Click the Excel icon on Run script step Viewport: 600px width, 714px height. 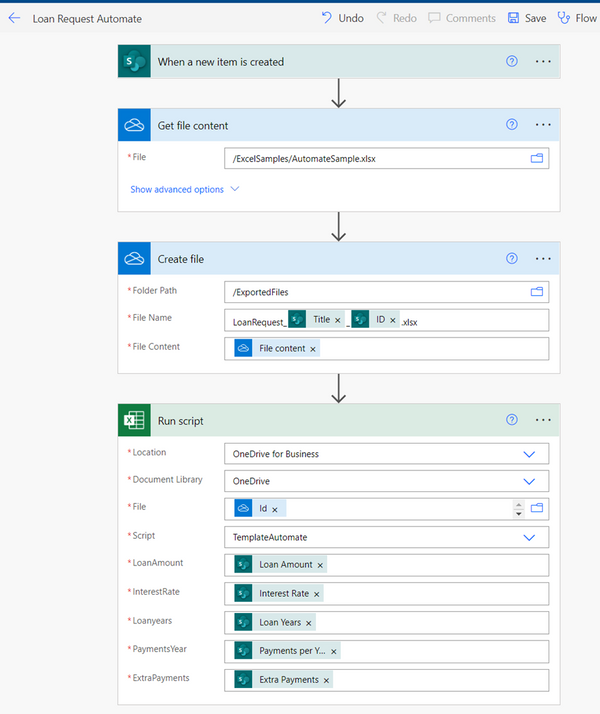point(134,420)
